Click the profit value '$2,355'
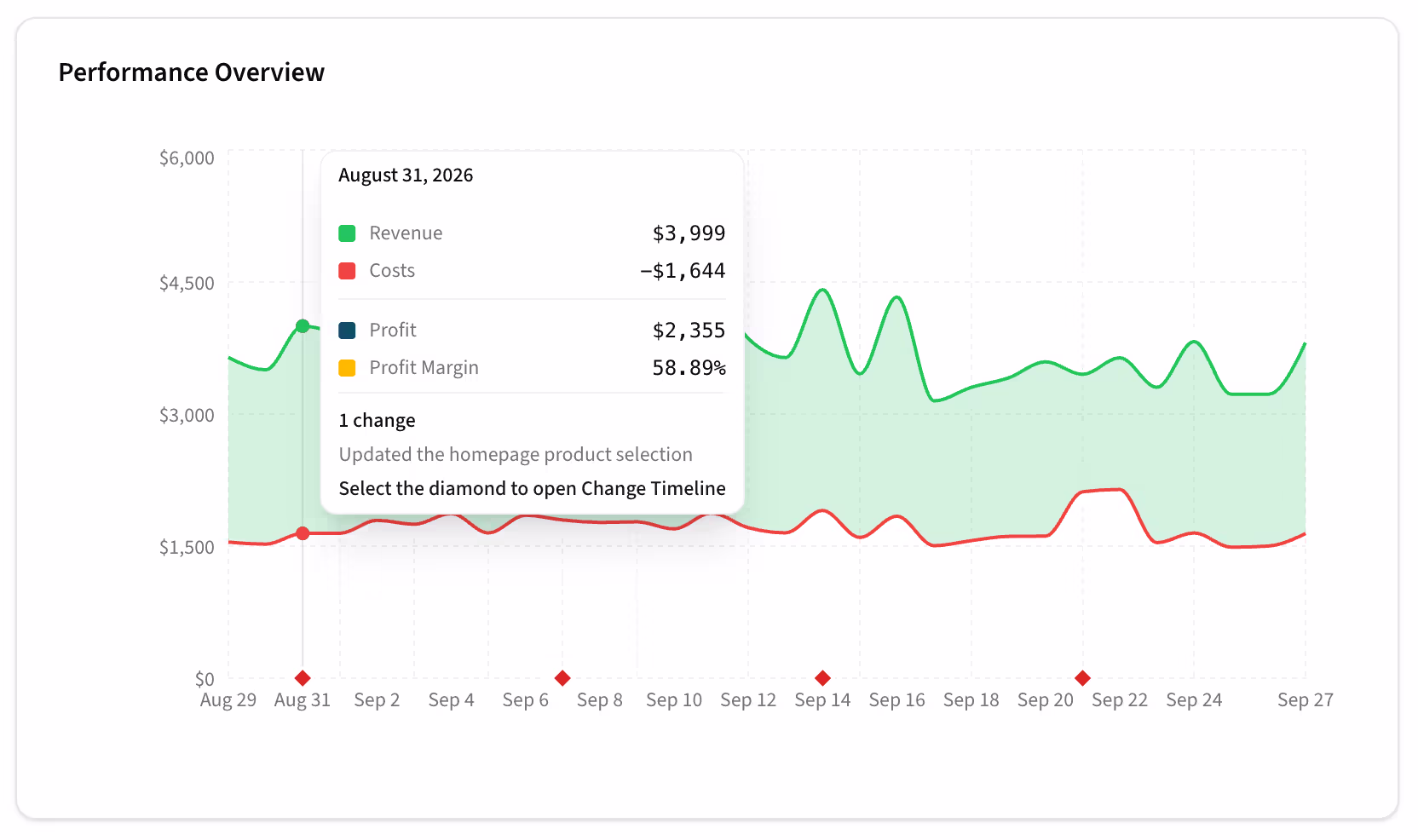The width and height of the screenshot is (1418, 840). 689,331
